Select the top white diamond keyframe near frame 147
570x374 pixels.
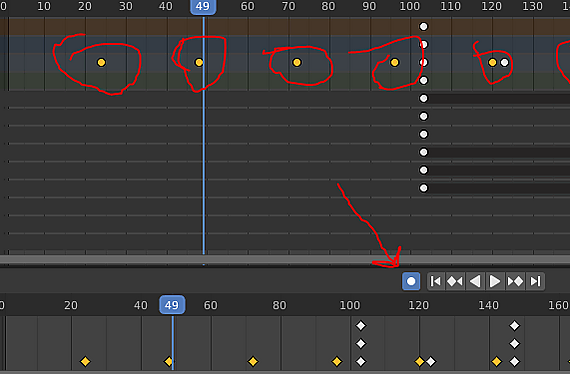514,326
